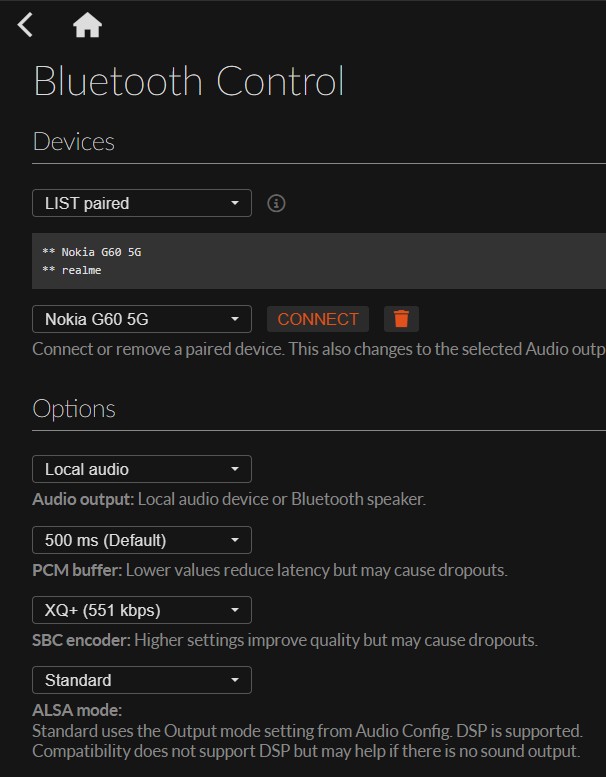This screenshot has width=606, height=777.
Task: Open the XQ+ SBC encoder dropdown
Action: point(142,610)
